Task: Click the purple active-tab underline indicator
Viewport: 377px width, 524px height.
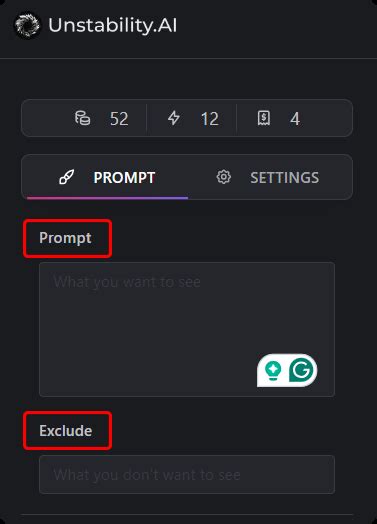Action: click(107, 198)
